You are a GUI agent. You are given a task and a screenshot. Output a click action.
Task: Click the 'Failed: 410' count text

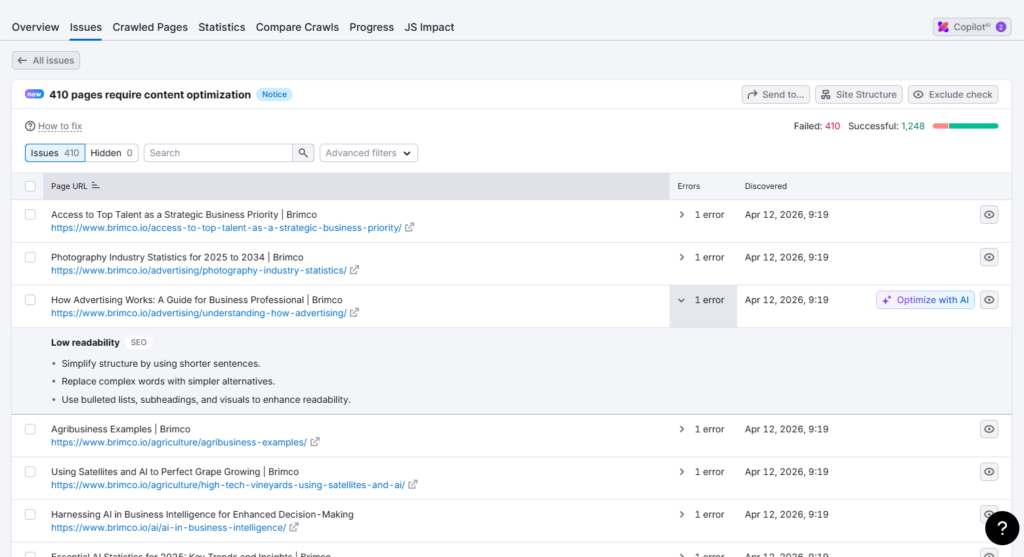click(x=816, y=126)
